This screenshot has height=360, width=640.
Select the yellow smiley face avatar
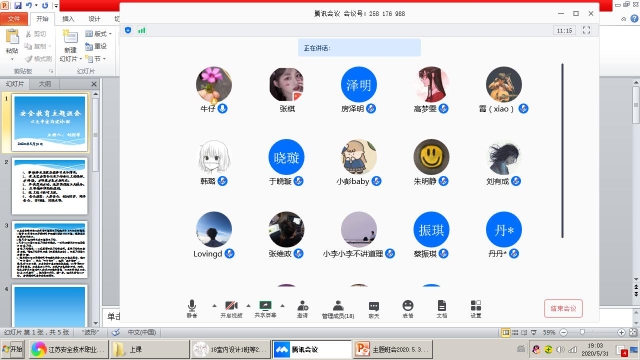point(431,157)
